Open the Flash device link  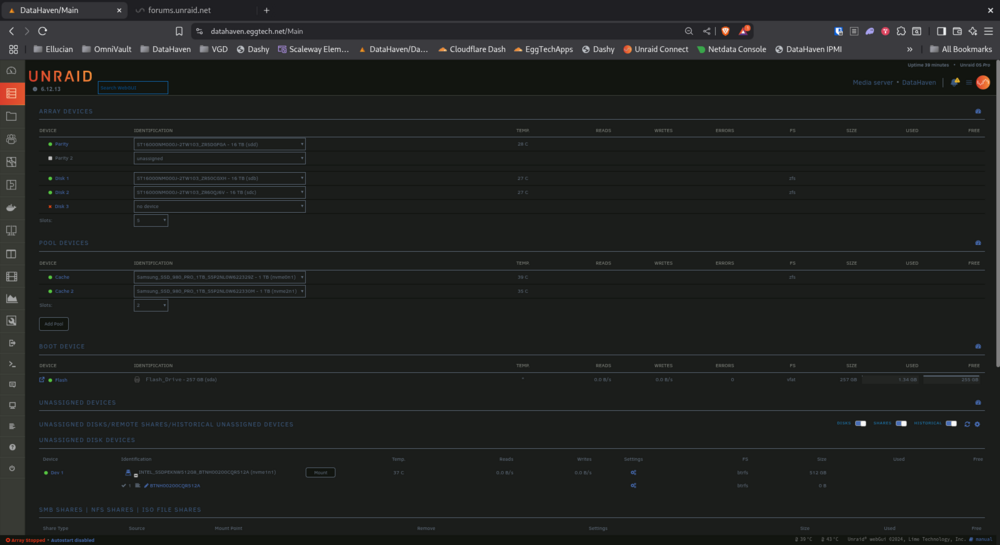[x=61, y=380]
